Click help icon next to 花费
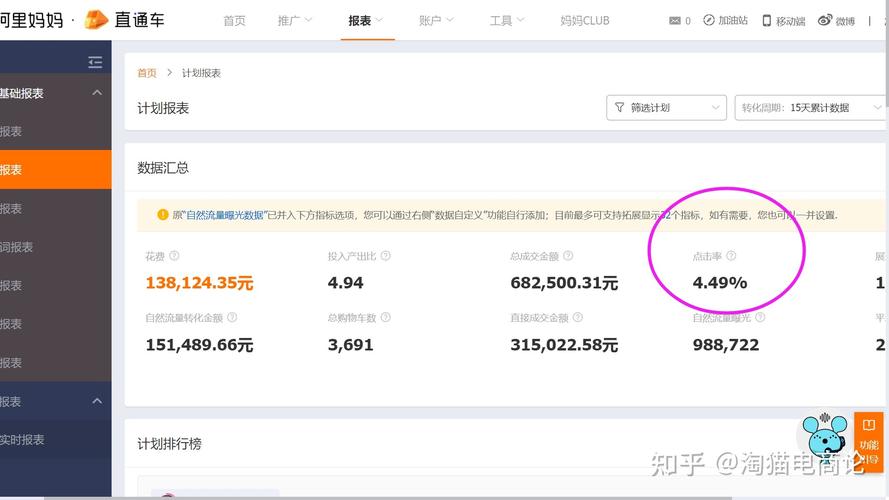Screen dimensions: 889x500 point(175,256)
